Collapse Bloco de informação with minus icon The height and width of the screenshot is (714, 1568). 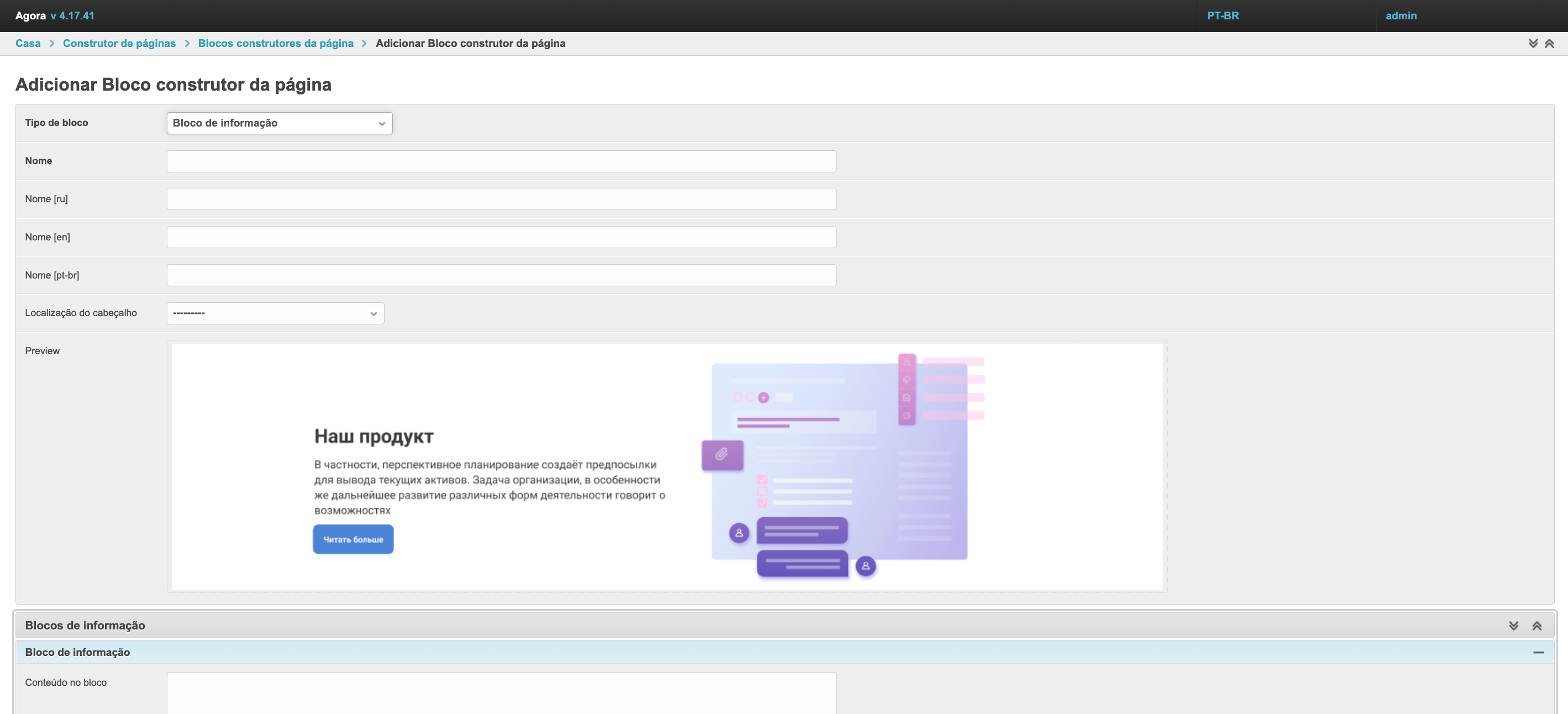[x=1538, y=653]
